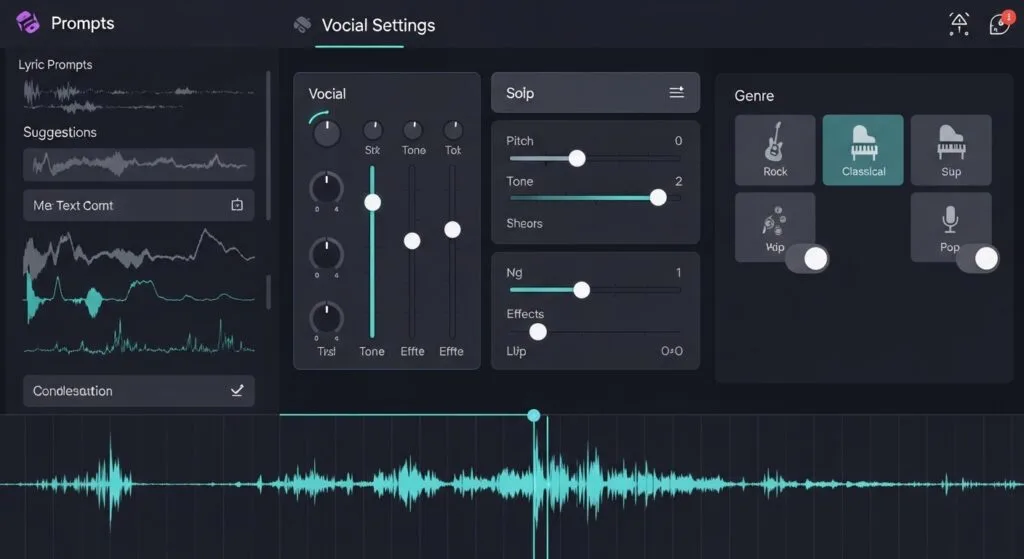1024x559 pixels.
Task: Click the Pitch value 0
Action: tap(679, 141)
